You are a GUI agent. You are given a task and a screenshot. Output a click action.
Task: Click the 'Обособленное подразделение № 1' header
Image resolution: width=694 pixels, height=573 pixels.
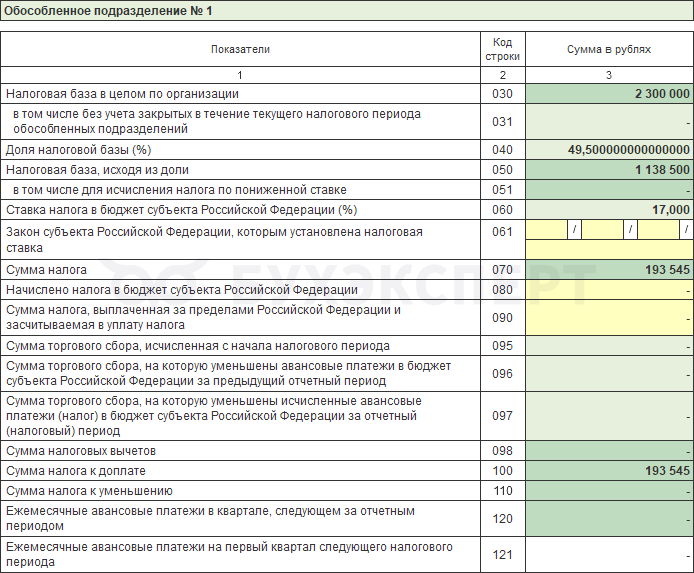click(x=108, y=11)
